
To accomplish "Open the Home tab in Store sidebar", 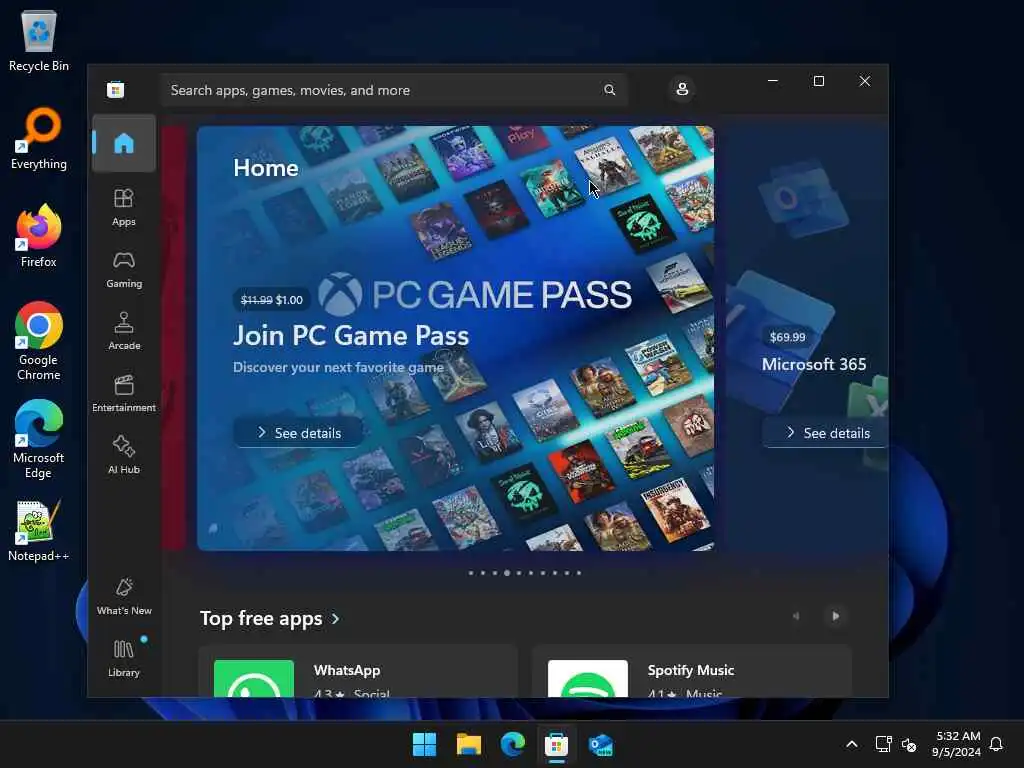I will coord(124,143).
